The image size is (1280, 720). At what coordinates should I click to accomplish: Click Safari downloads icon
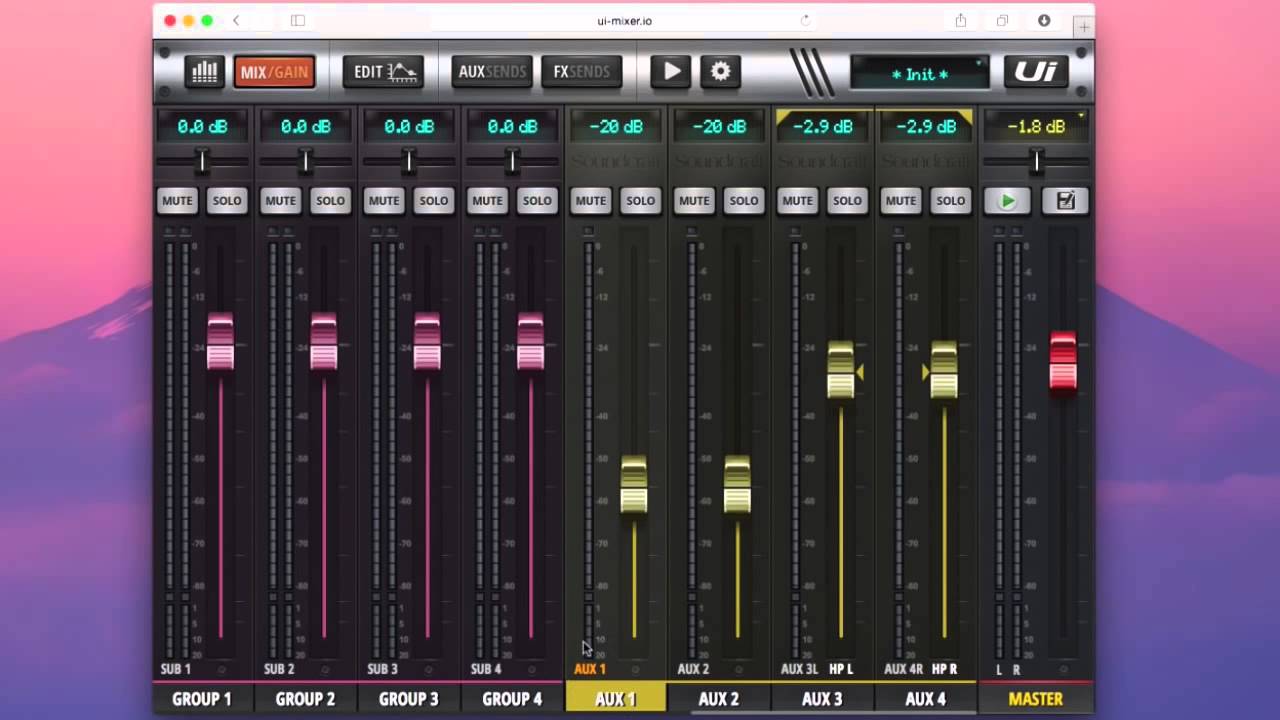1044,20
